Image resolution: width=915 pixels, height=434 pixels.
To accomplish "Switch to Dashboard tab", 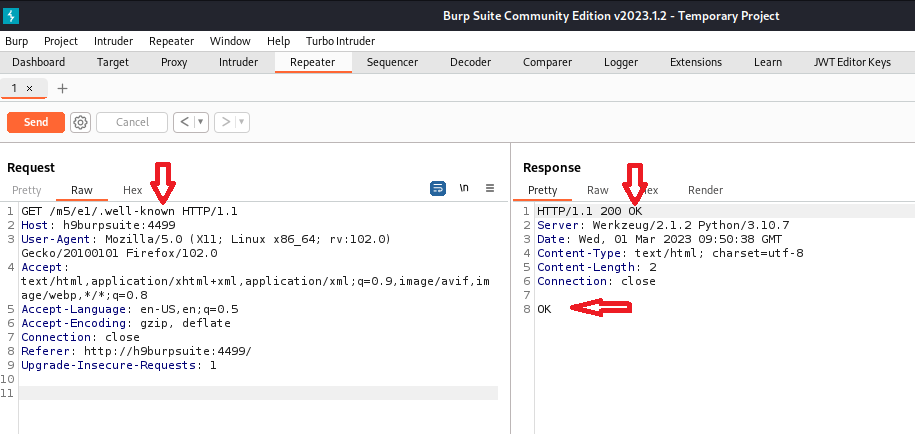I will tap(39, 62).
